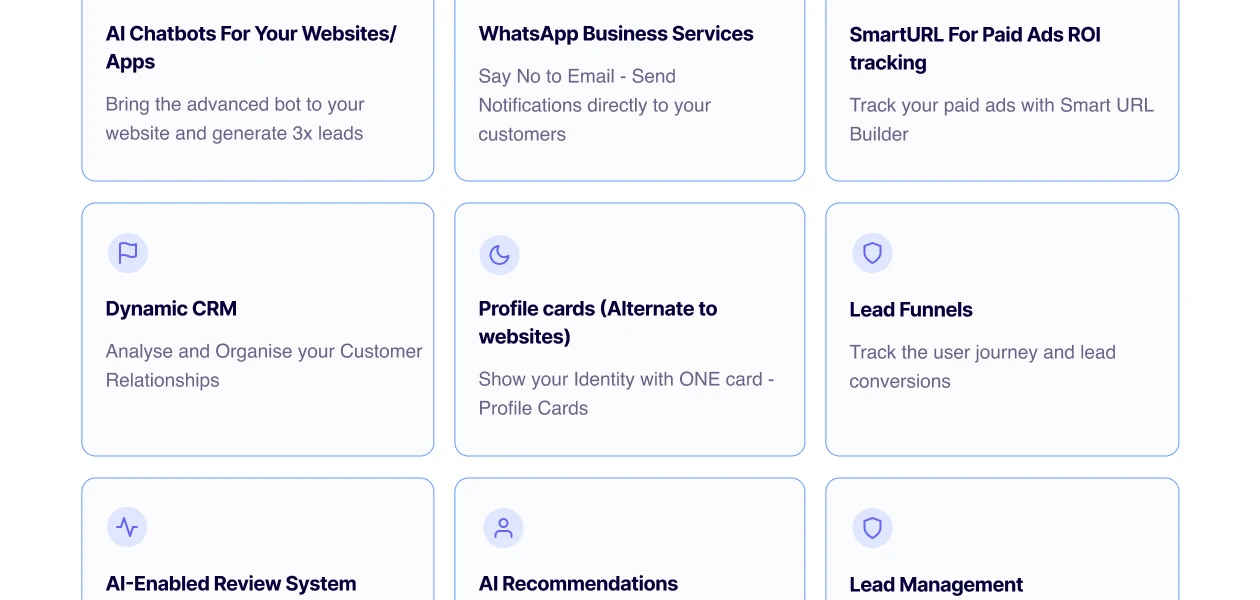Go to the AI-Enabled Review System title
The width and height of the screenshot is (1260, 600).
(231, 584)
